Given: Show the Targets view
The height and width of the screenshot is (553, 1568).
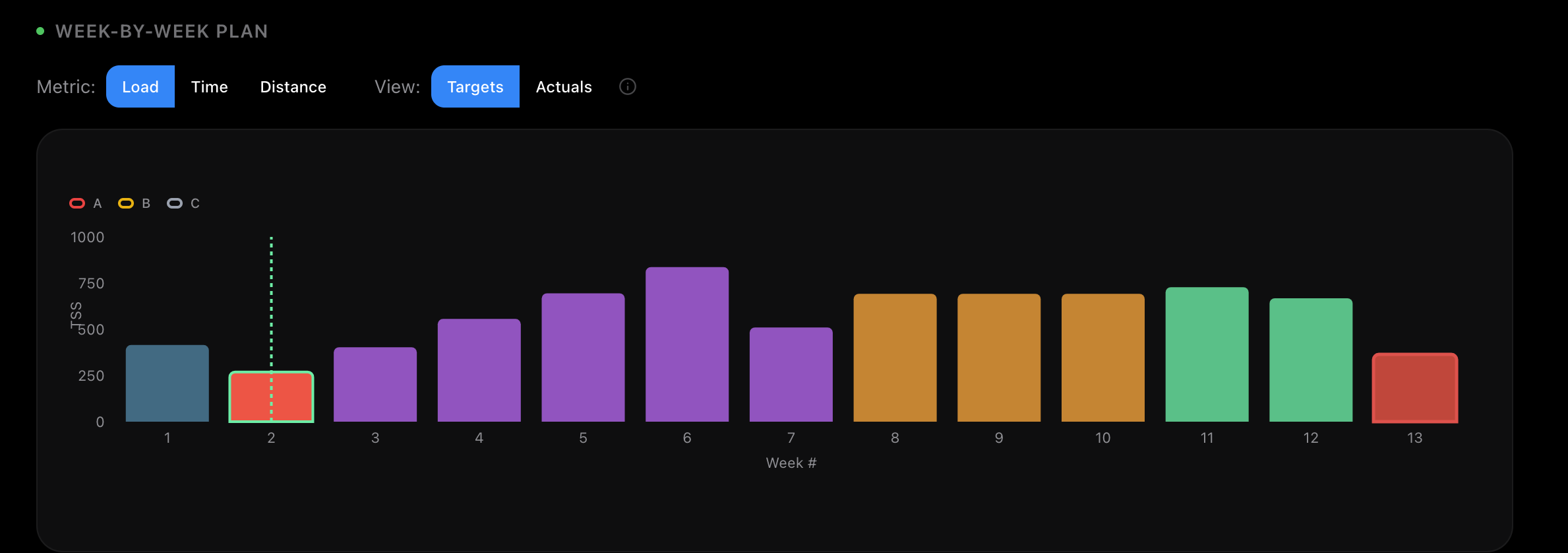Looking at the screenshot, I should pyautogui.click(x=475, y=86).
